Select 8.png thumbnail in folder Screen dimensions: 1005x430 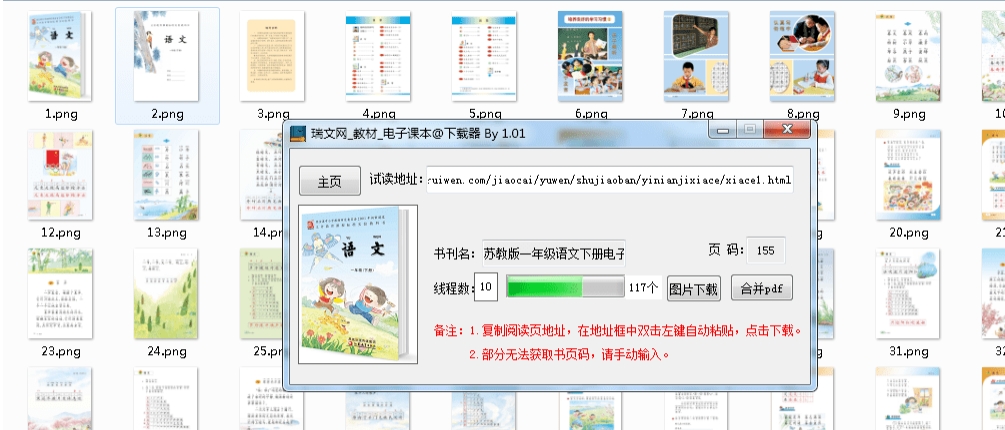(x=802, y=56)
